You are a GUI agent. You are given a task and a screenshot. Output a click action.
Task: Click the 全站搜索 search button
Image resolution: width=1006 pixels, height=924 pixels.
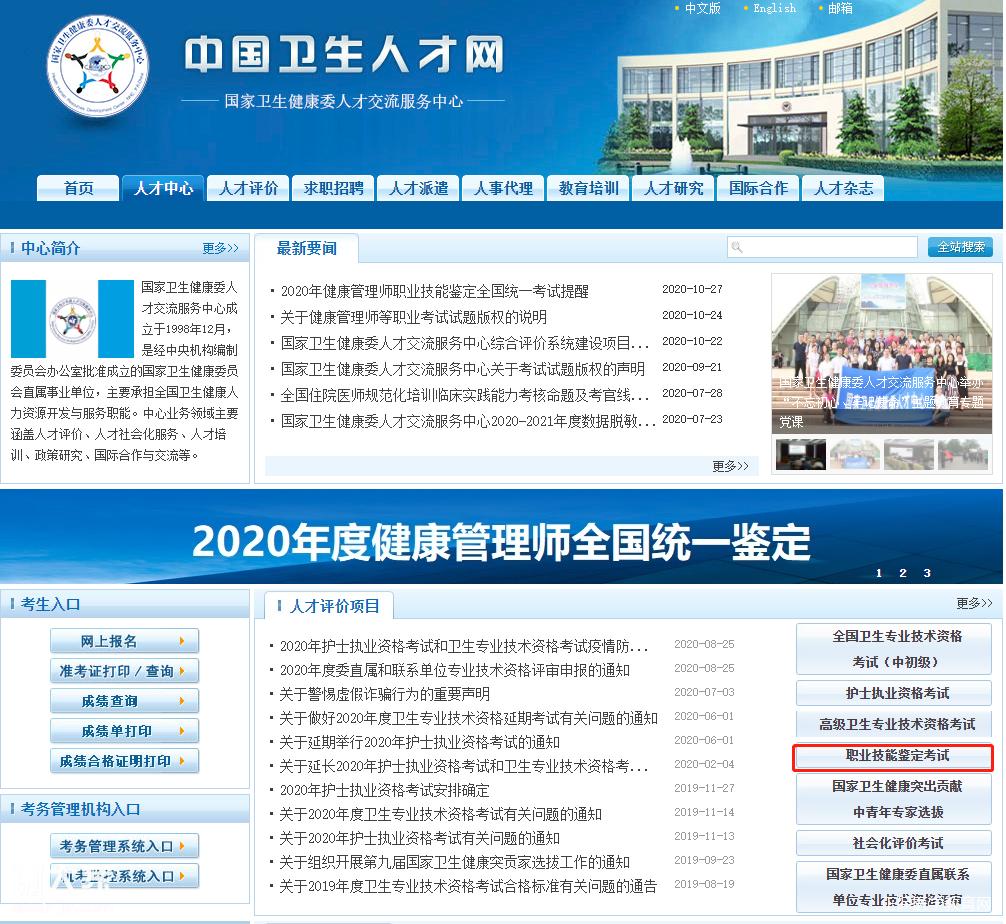tap(960, 247)
